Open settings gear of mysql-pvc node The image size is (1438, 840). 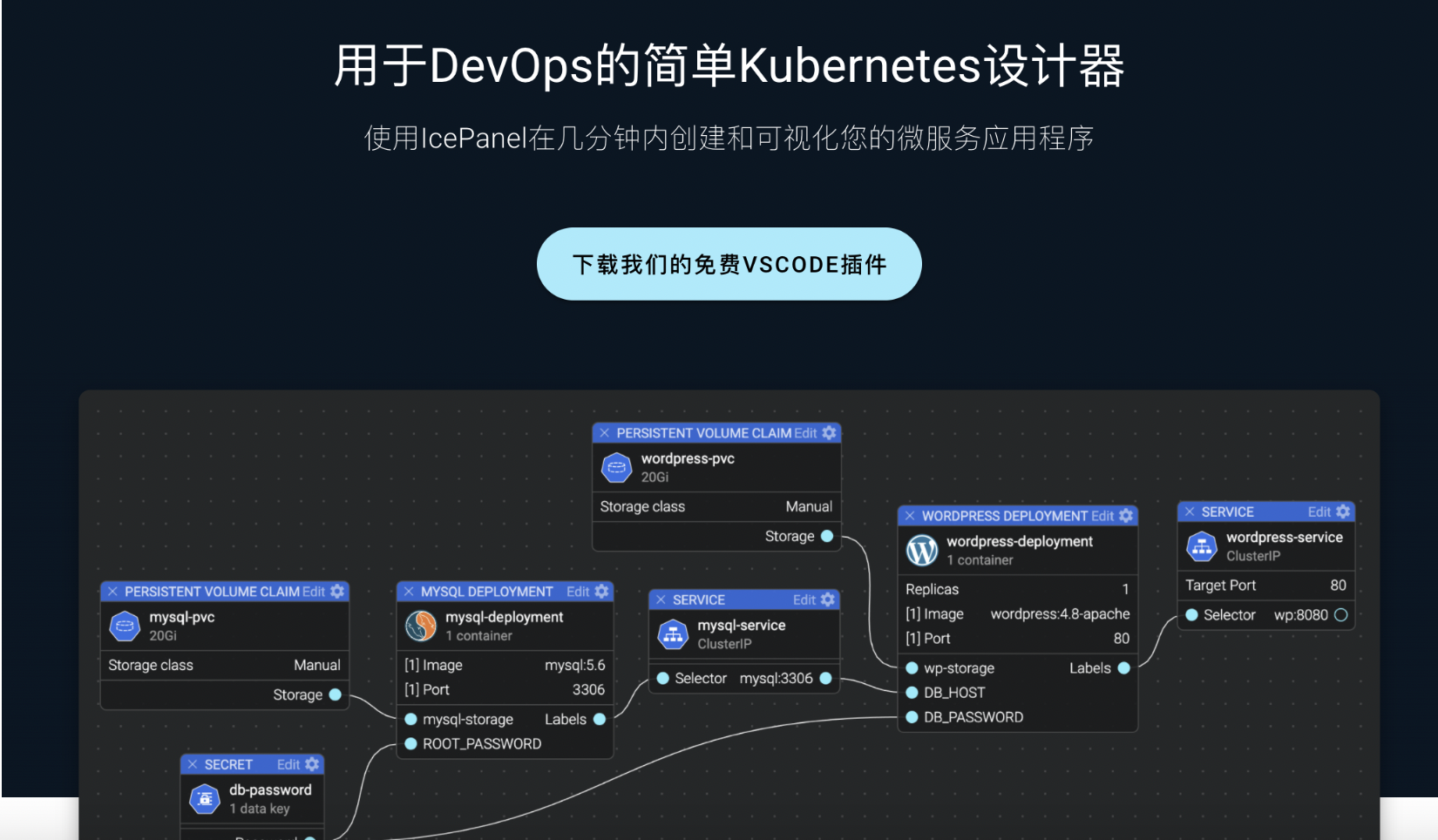pos(337,592)
